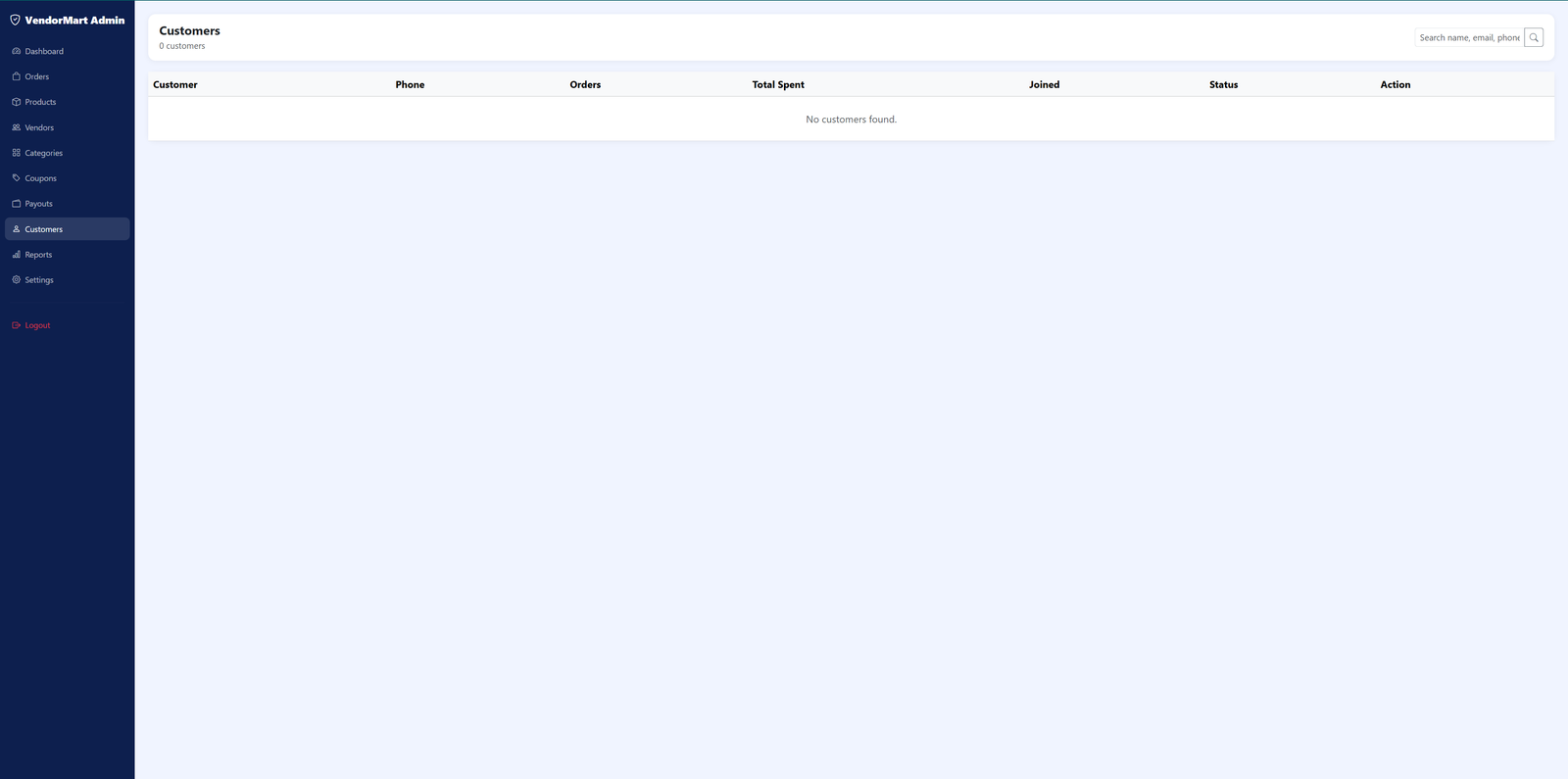Click the "No customers found." message
1568x779 pixels.
[851, 120]
